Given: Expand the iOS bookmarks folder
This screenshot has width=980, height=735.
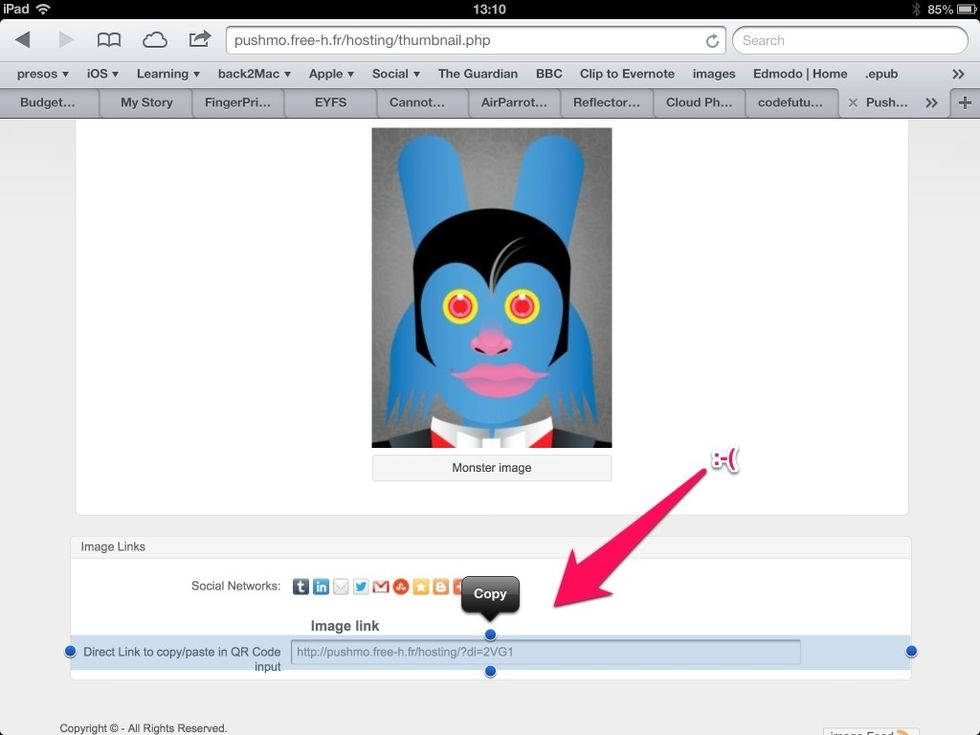Looking at the screenshot, I should pos(102,74).
